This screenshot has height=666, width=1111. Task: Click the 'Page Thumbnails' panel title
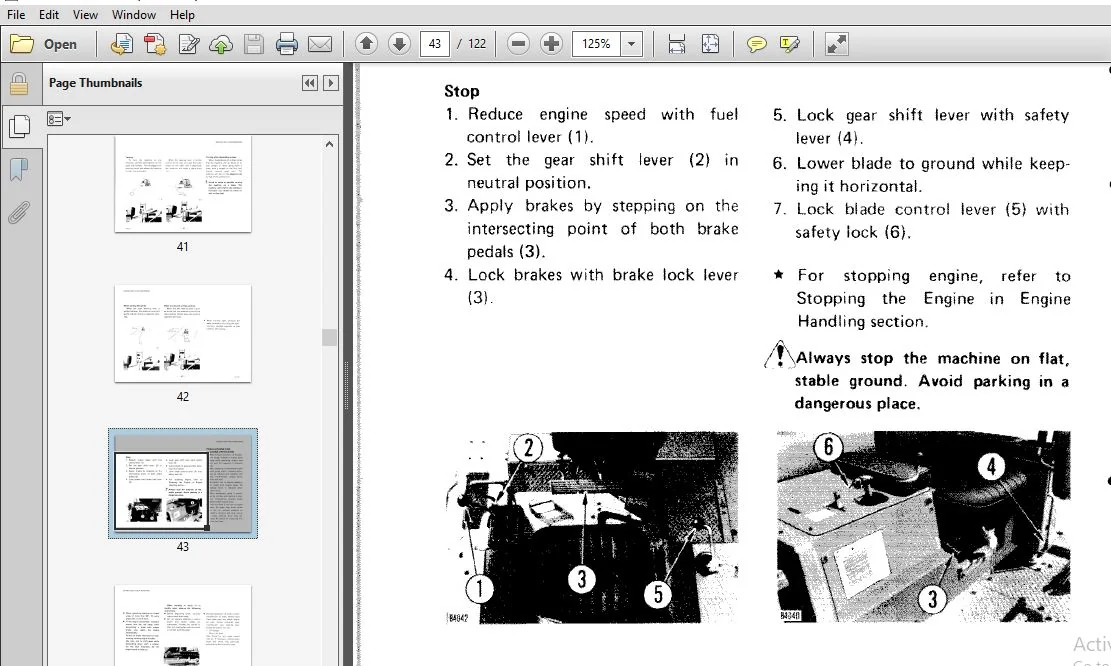(96, 83)
